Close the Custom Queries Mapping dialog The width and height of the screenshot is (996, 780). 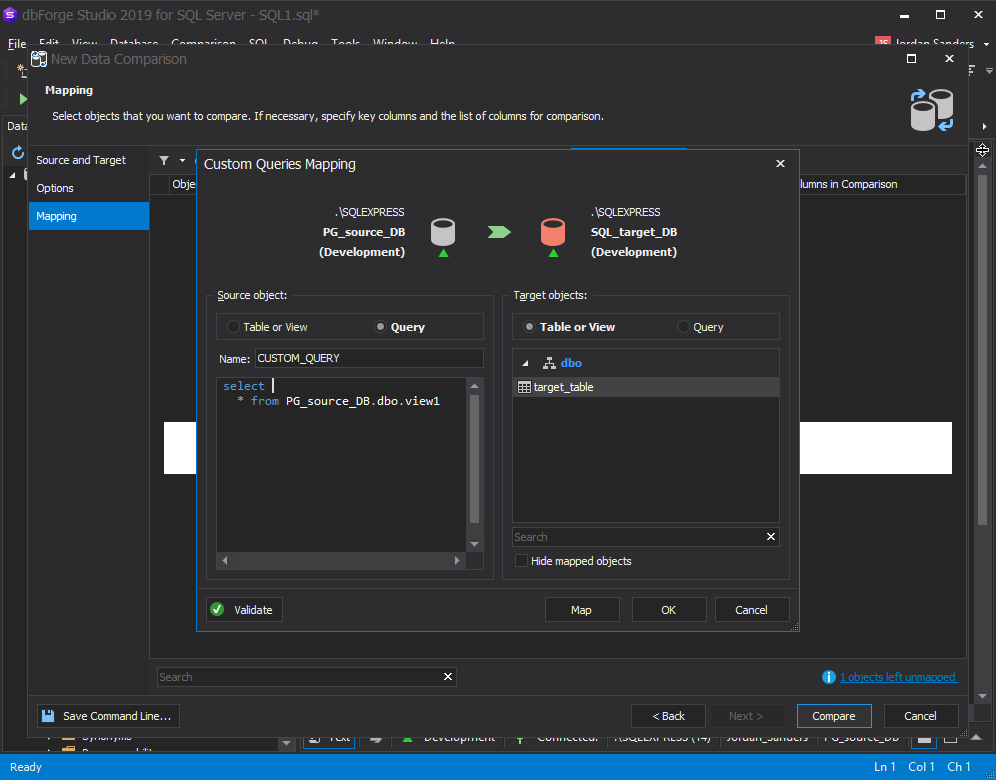click(781, 164)
